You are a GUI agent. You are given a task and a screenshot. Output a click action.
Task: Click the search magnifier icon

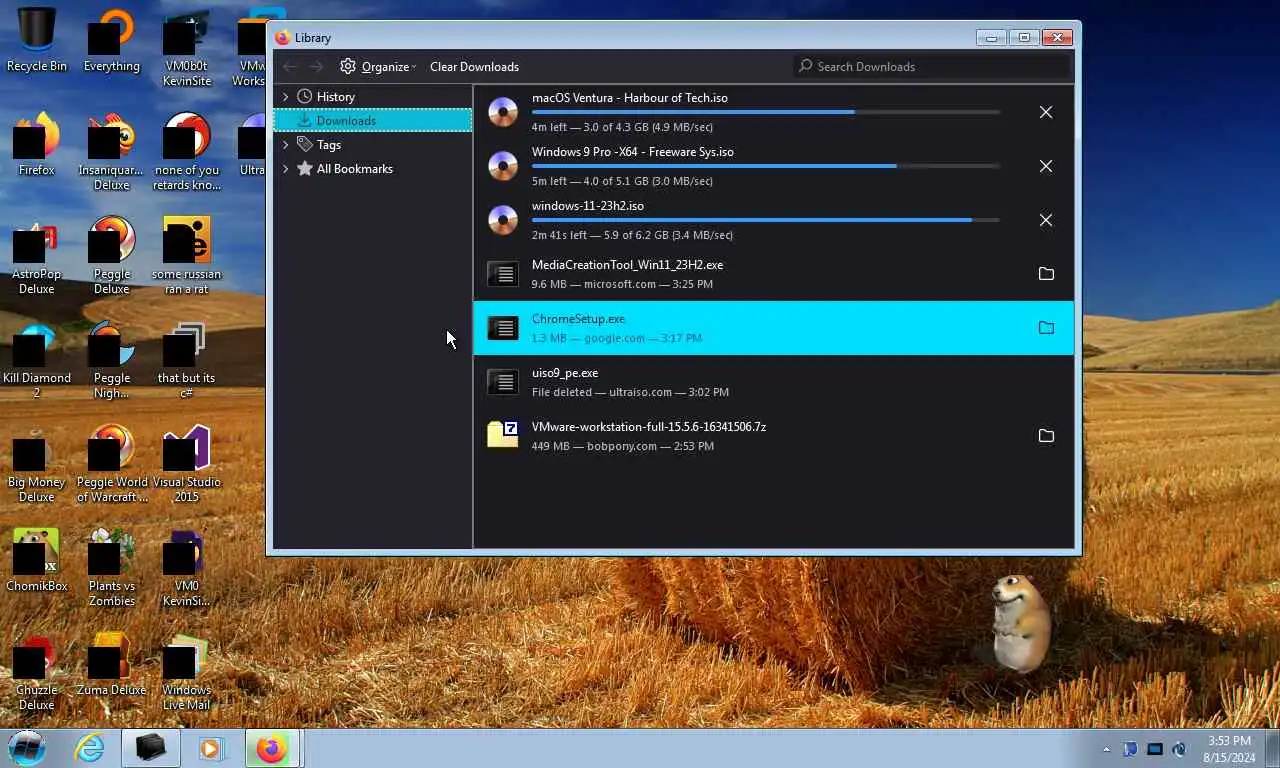point(805,66)
